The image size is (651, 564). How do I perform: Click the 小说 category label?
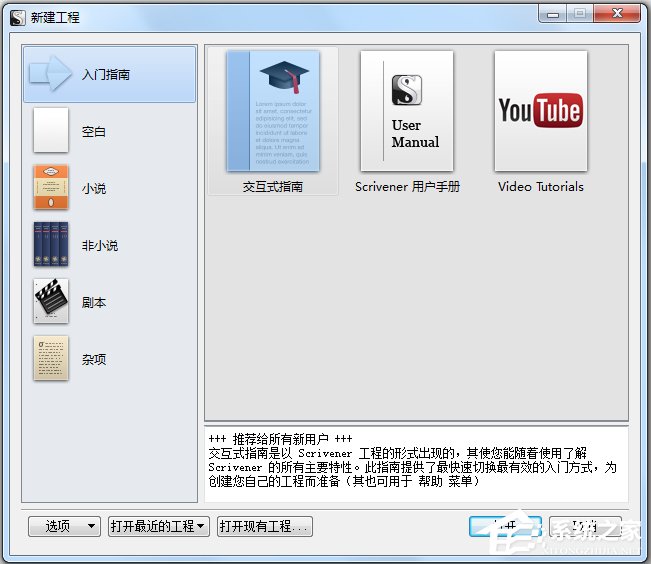tap(94, 189)
